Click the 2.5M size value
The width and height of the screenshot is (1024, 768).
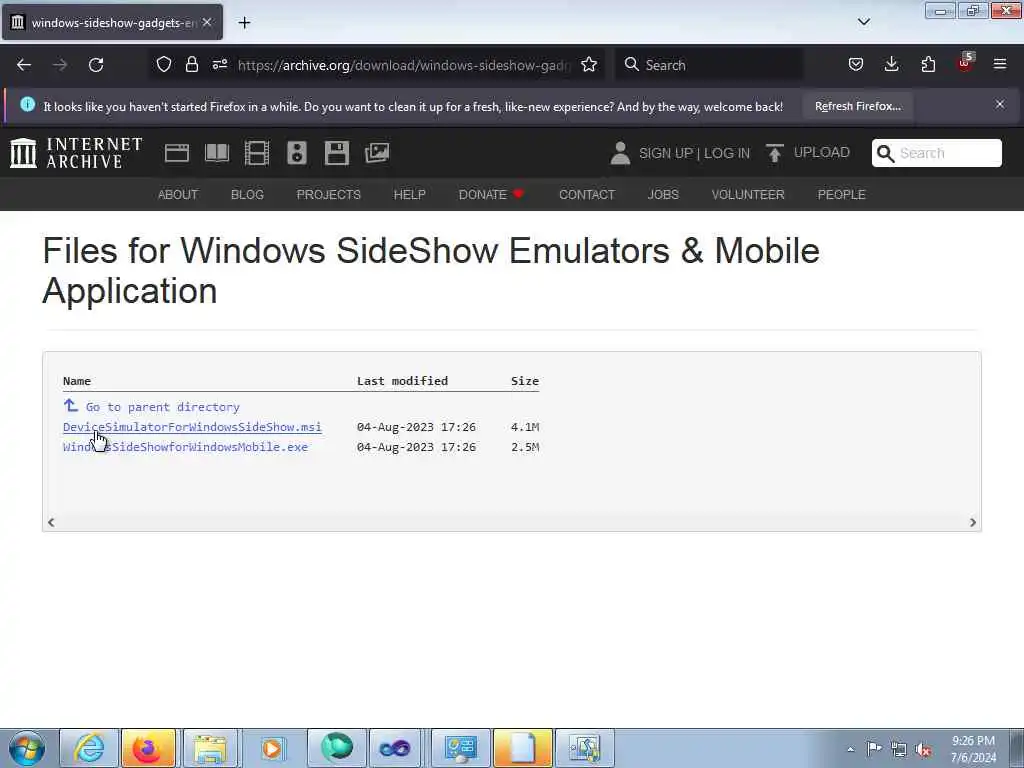pos(524,447)
